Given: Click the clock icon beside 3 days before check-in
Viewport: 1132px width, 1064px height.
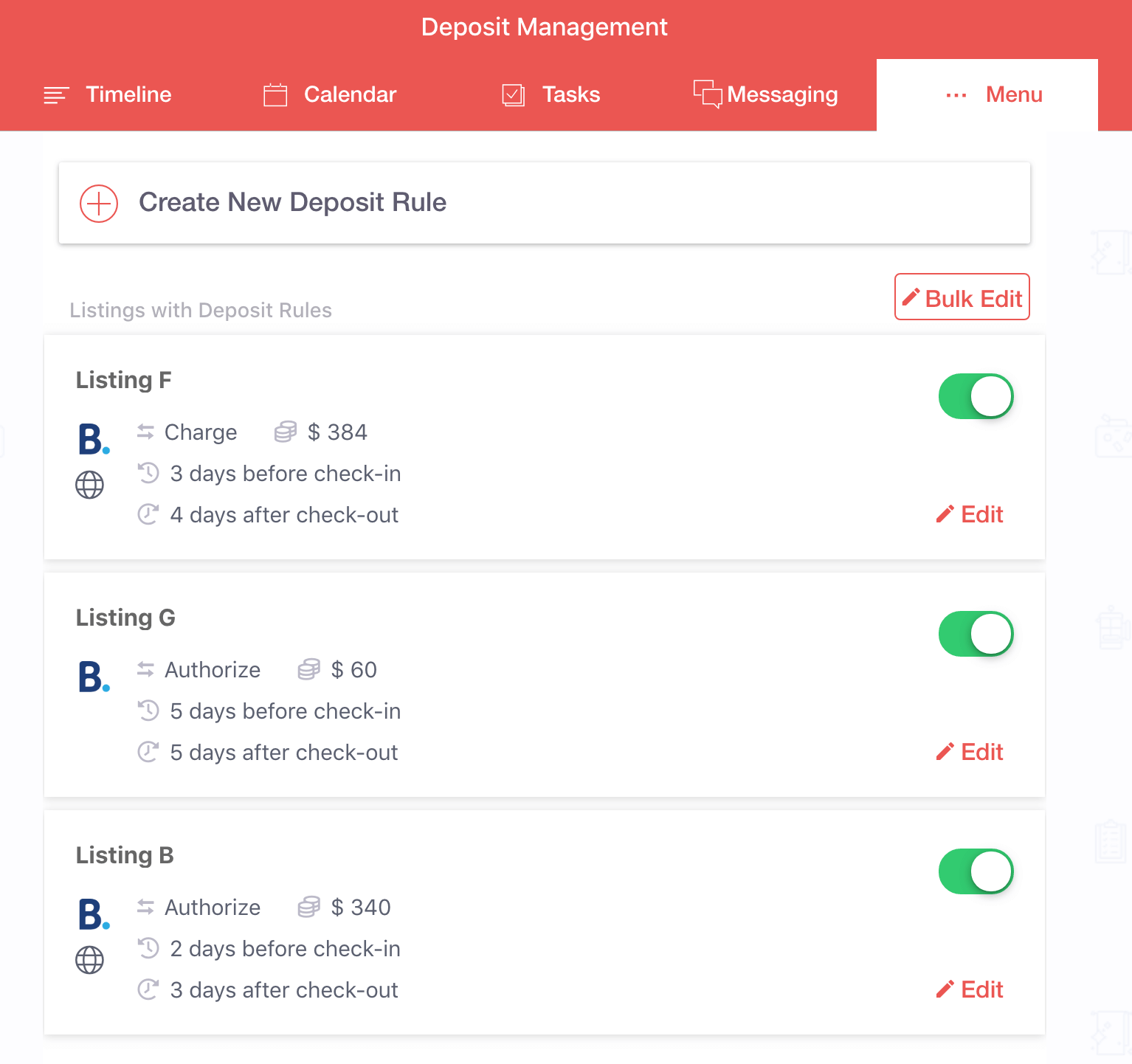Looking at the screenshot, I should click(148, 473).
